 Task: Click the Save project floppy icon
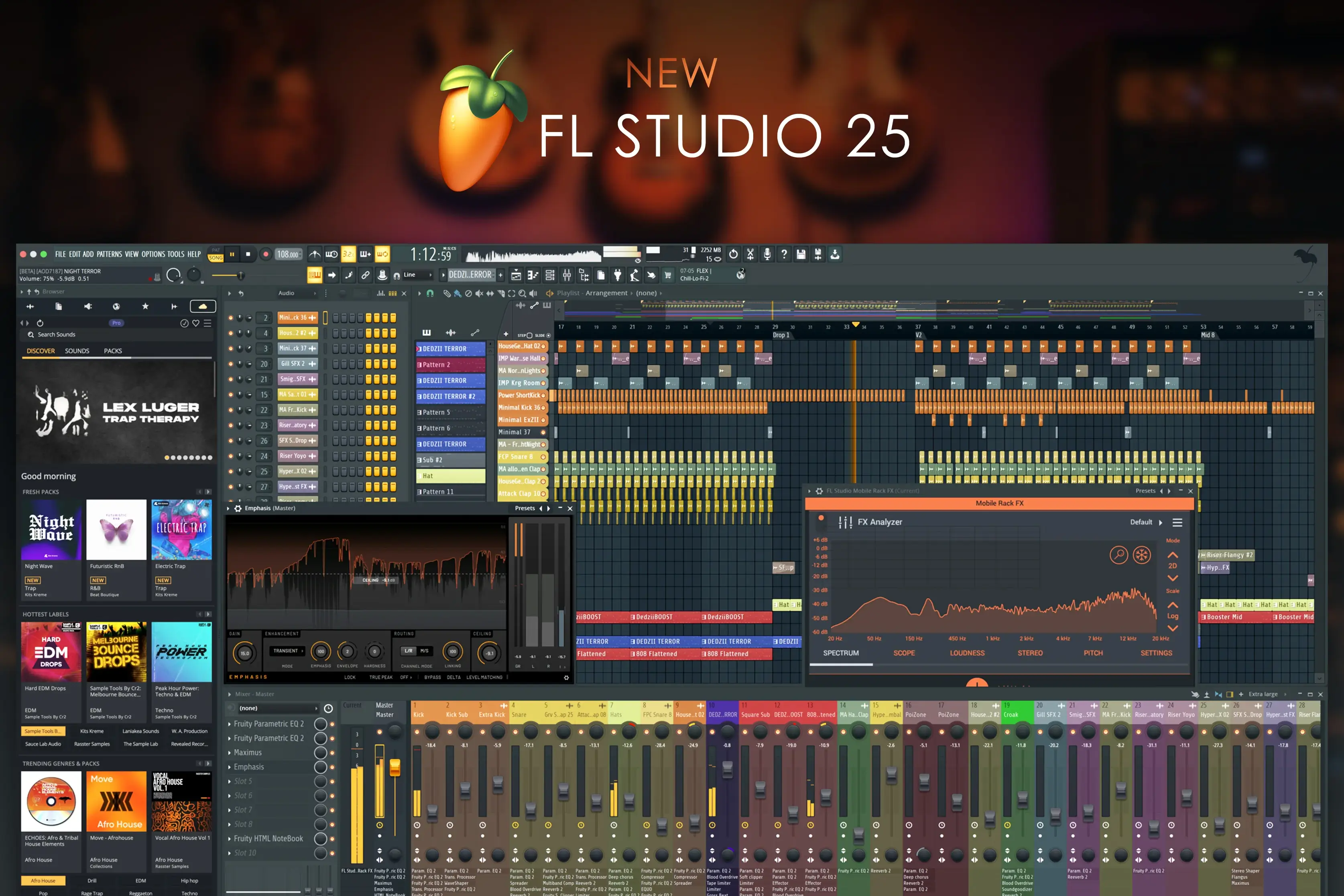point(801,254)
